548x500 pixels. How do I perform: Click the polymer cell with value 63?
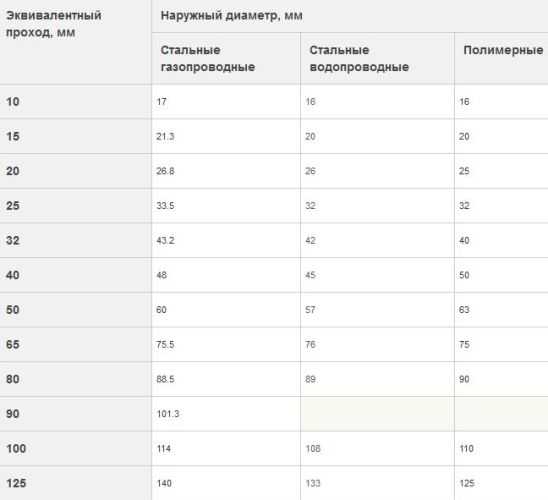[501, 310]
